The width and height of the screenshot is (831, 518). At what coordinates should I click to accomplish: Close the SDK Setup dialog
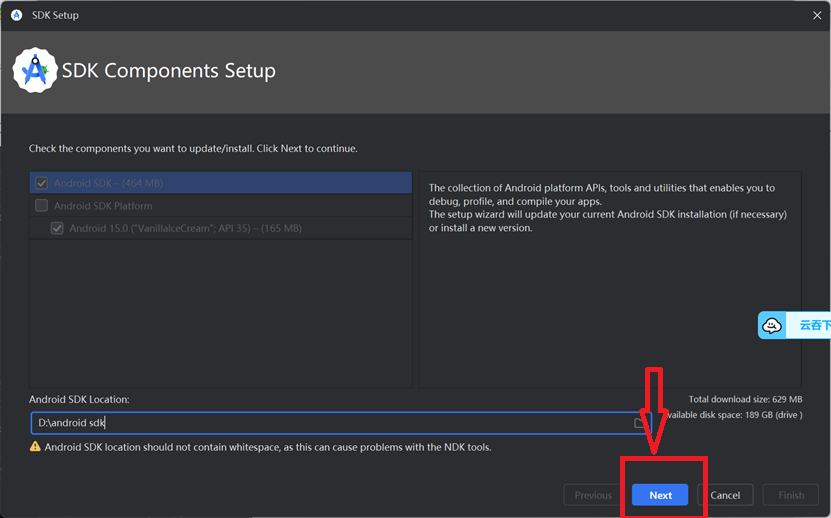[x=817, y=15]
